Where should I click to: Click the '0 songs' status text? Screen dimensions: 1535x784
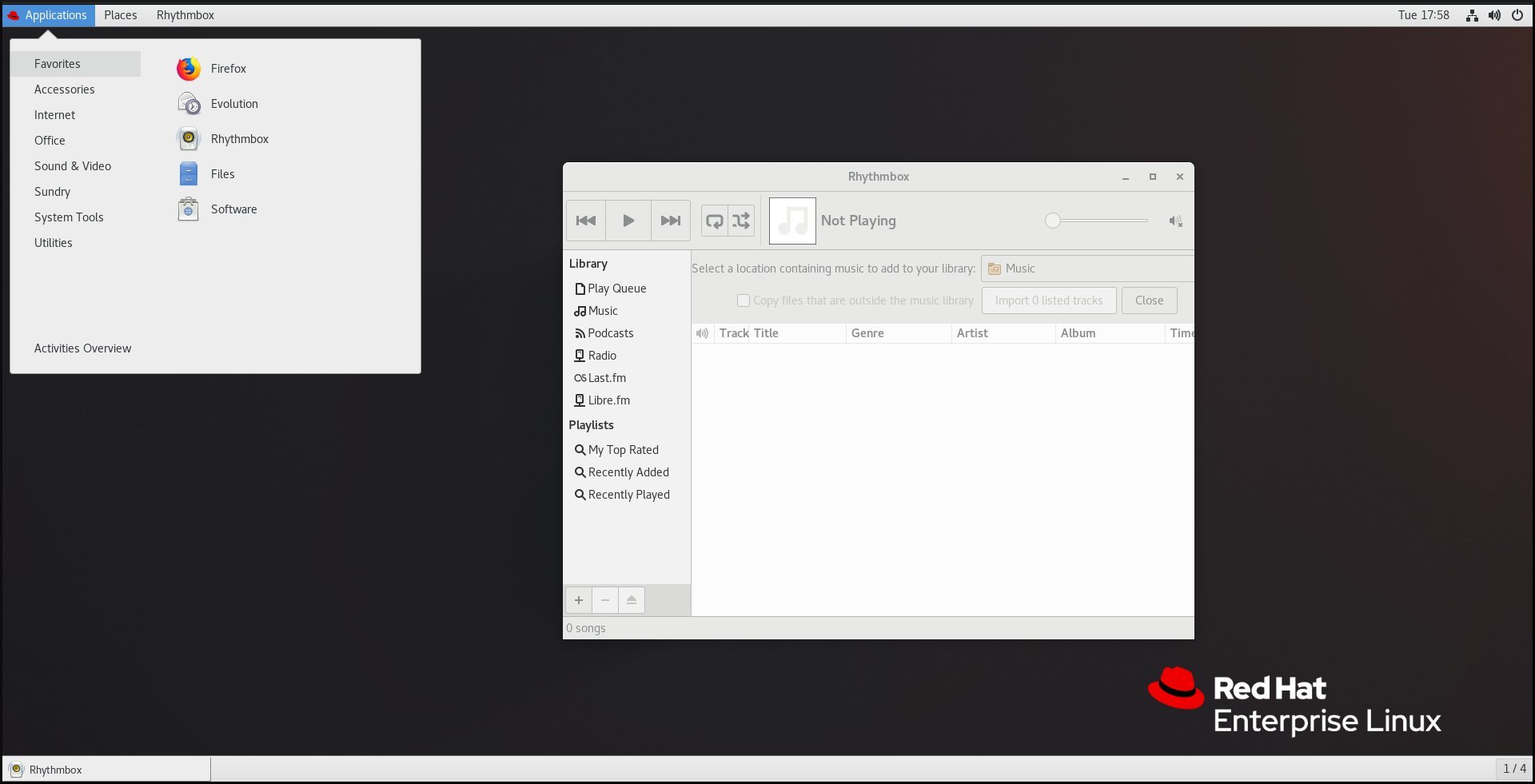586,628
